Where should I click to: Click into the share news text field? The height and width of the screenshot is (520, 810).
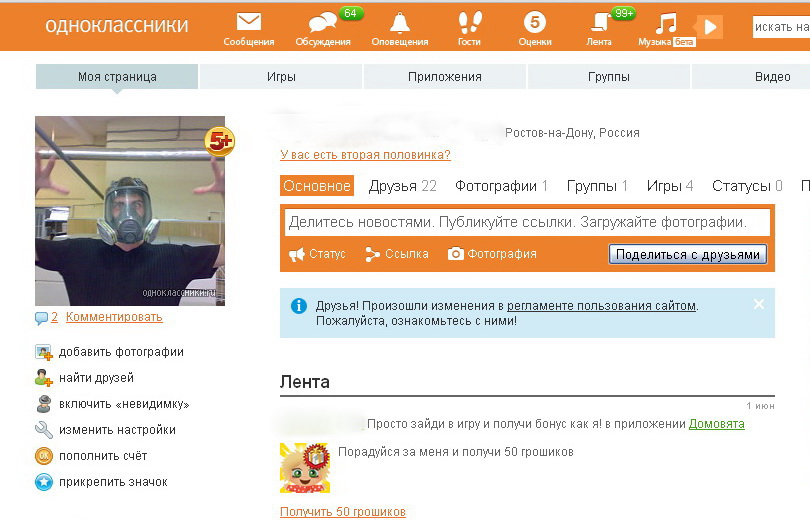pos(527,222)
